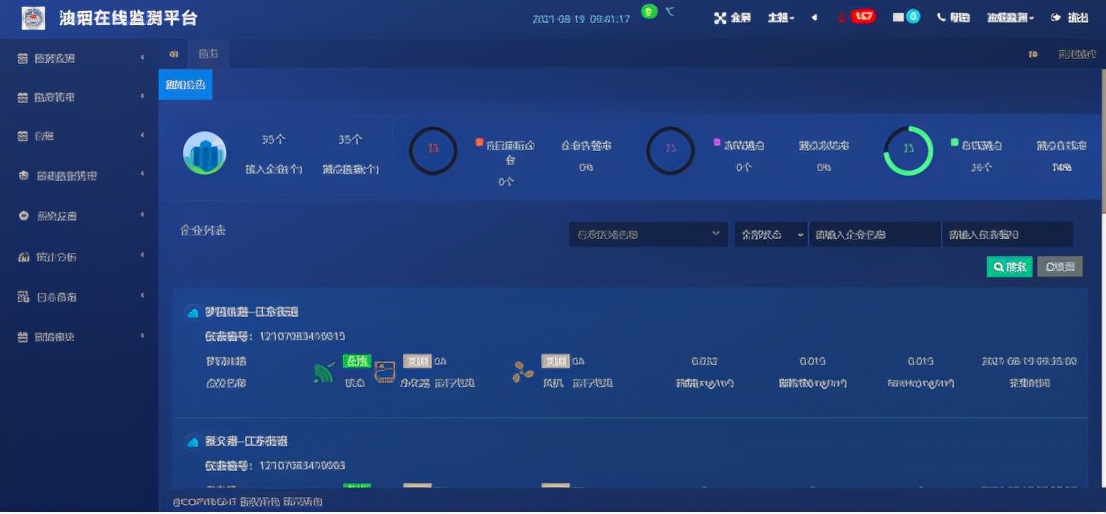Open the user account dropdown beside logout

point(1010,18)
